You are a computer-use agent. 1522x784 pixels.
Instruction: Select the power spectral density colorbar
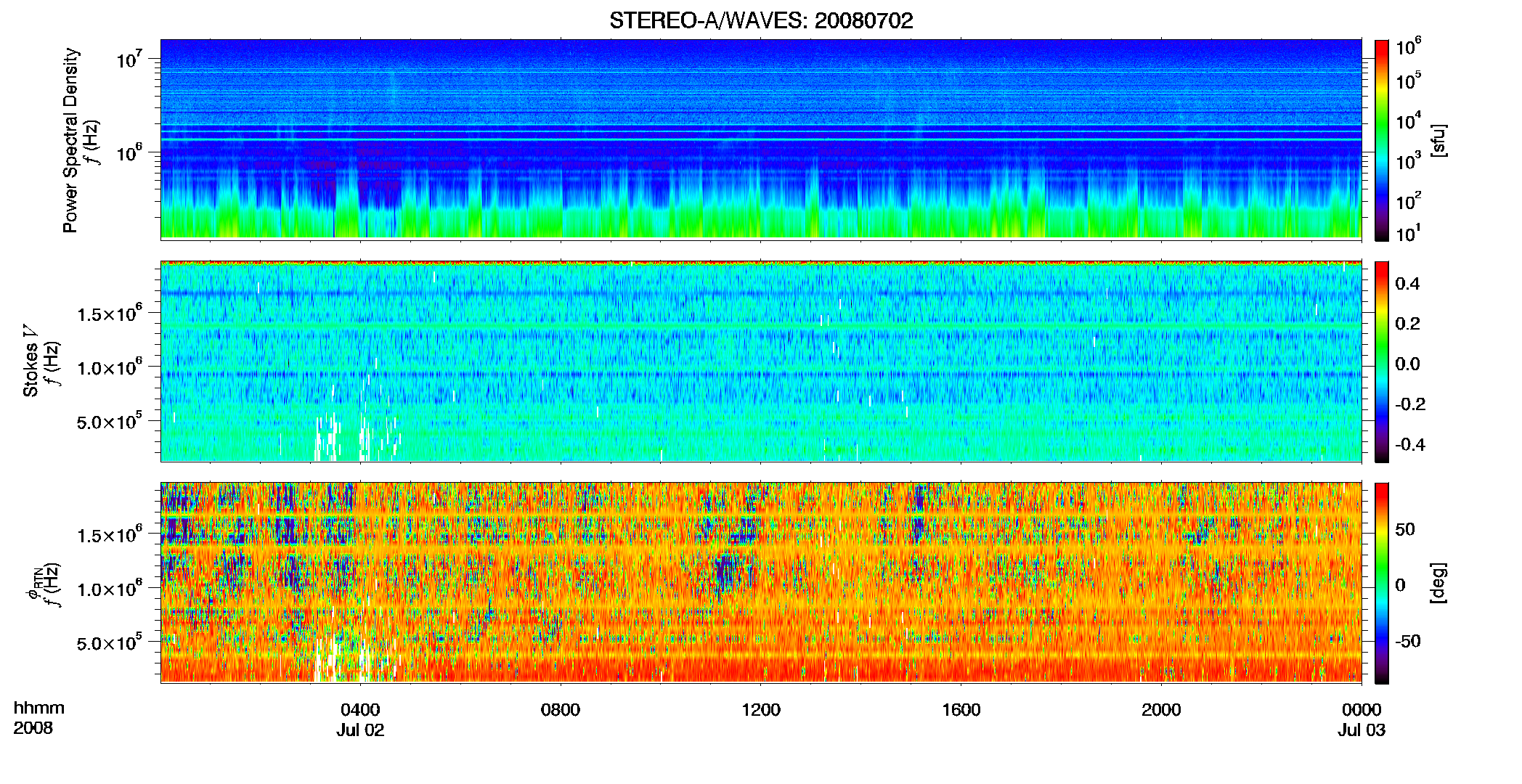(x=1381, y=140)
